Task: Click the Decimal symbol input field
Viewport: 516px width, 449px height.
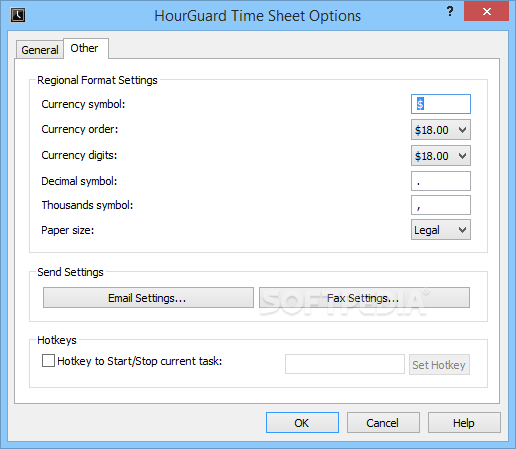Action: [x=441, y=181]
